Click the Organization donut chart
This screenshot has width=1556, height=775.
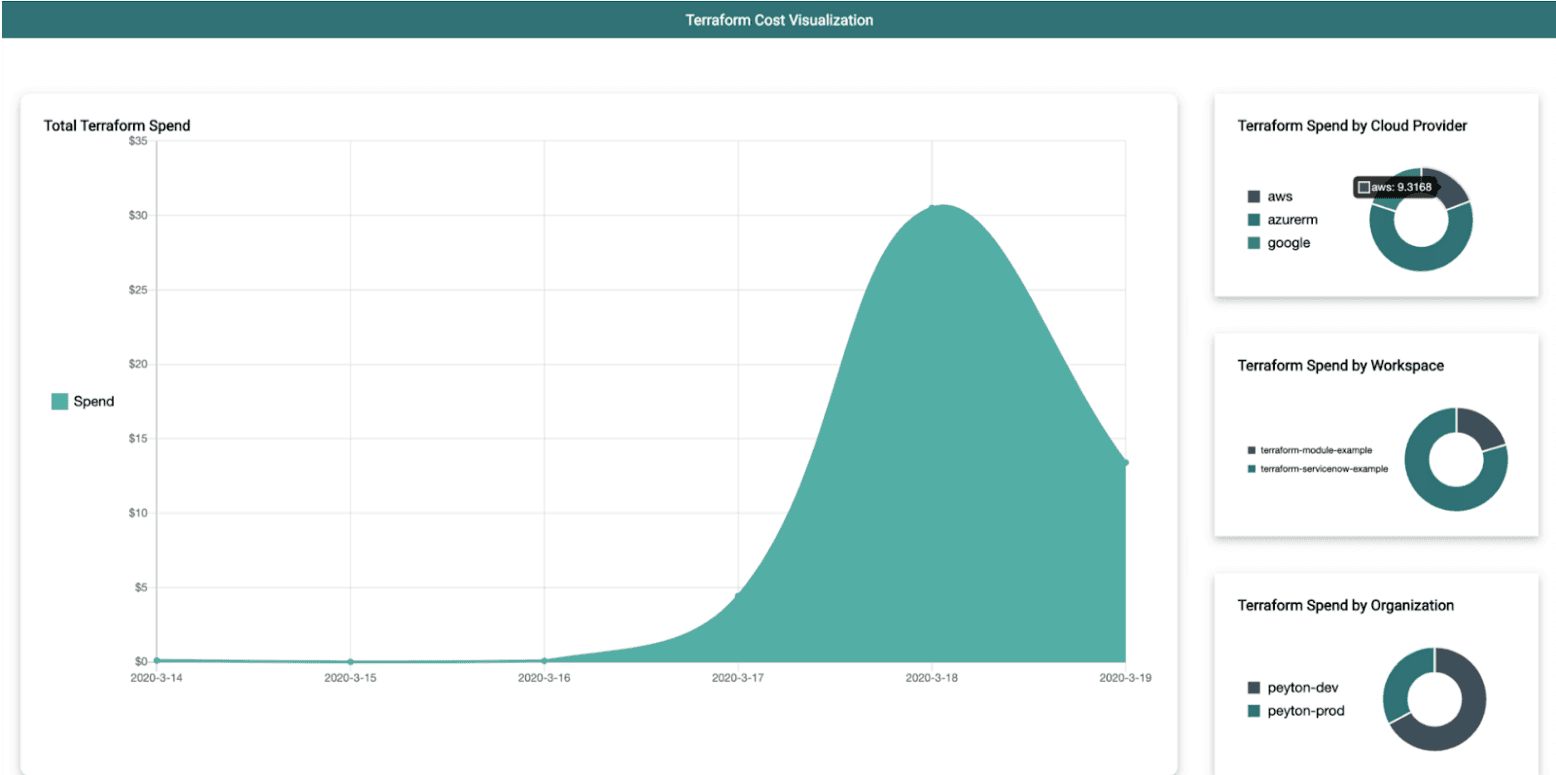point(1435,699)
